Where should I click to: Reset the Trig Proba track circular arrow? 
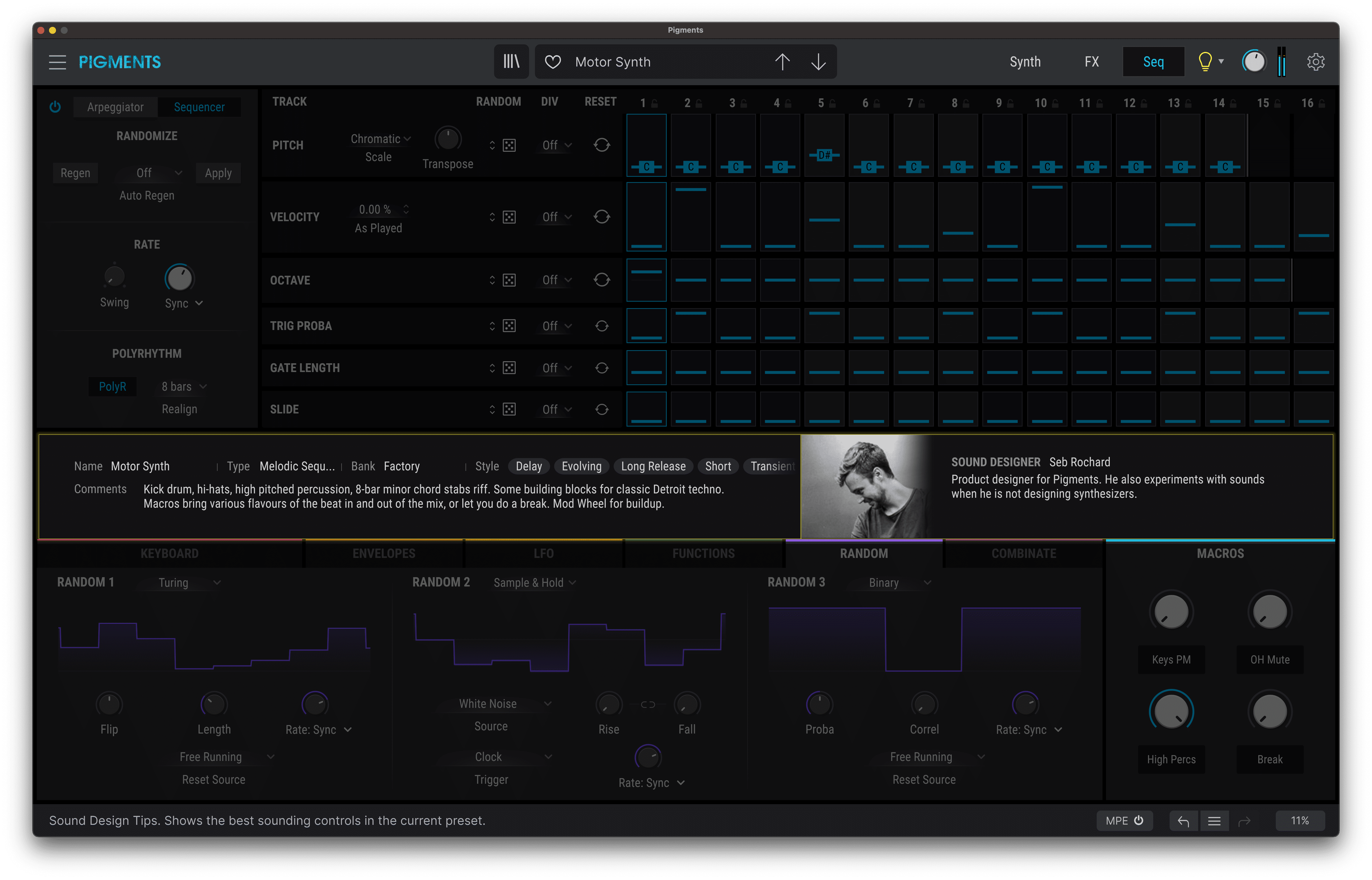click(601, 326)
